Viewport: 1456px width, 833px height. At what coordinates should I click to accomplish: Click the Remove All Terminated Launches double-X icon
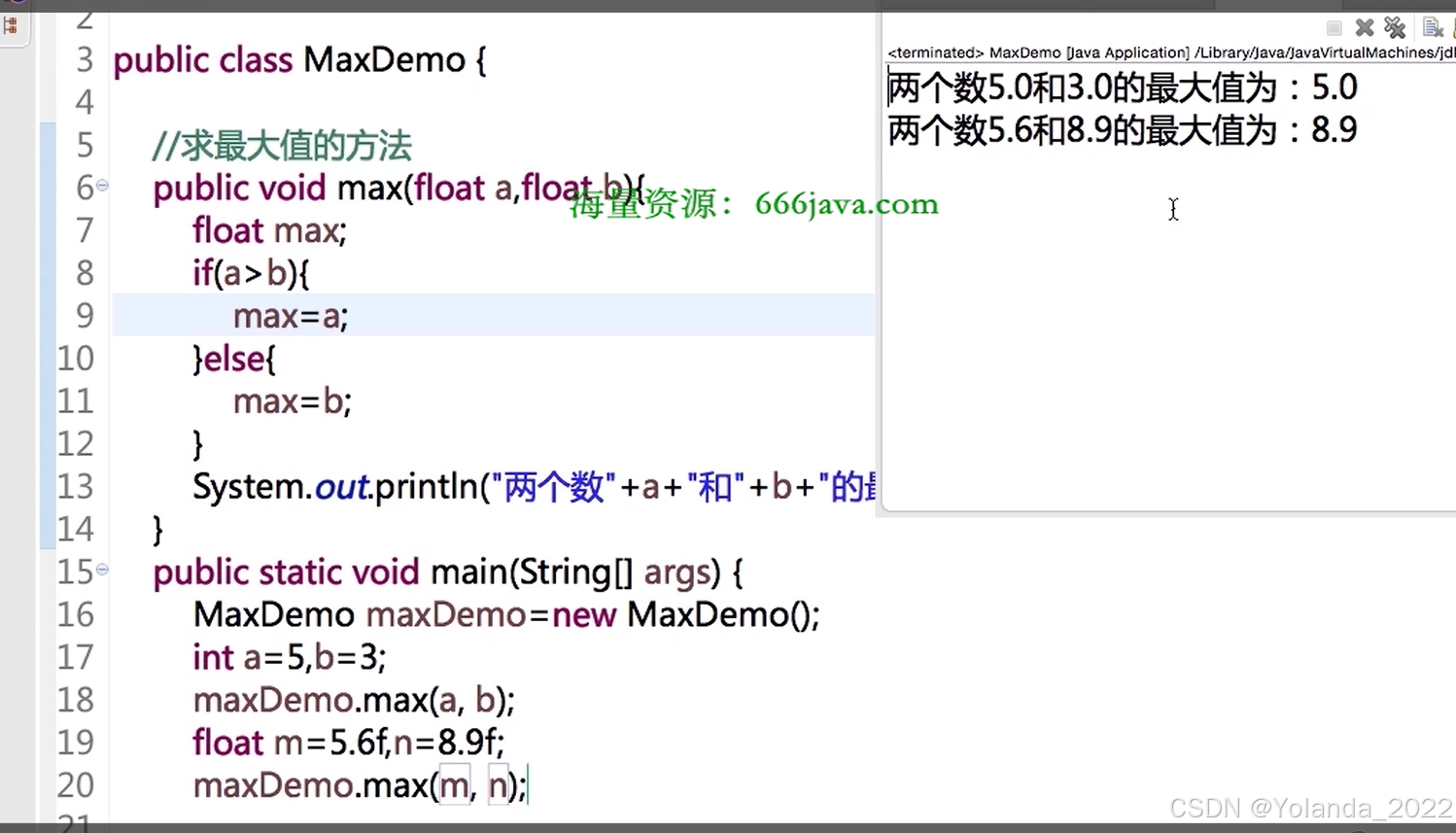pos(1395,28)
